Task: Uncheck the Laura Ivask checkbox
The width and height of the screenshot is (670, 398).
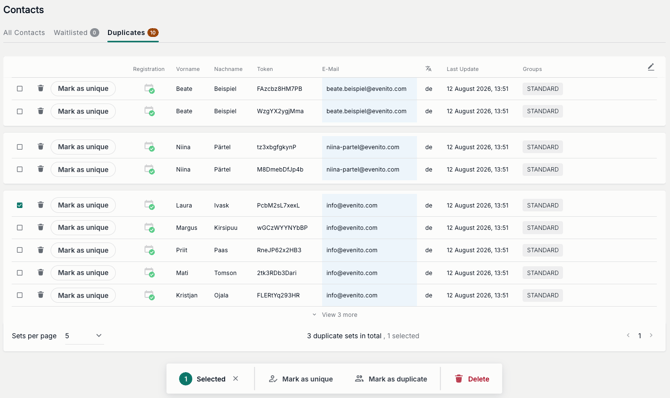Action: tap(20, 205)
